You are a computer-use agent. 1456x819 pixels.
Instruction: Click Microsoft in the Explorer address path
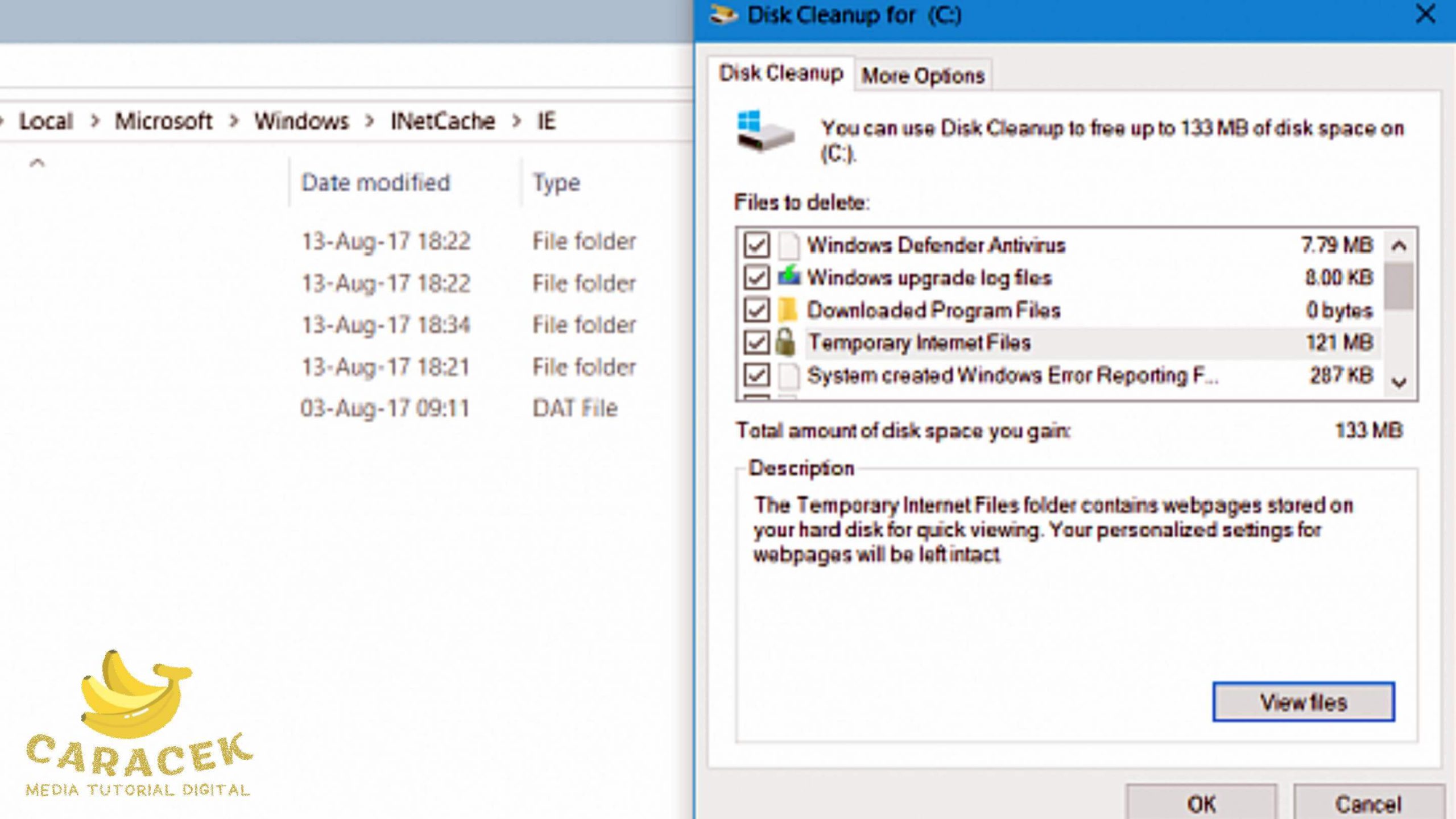163,121
